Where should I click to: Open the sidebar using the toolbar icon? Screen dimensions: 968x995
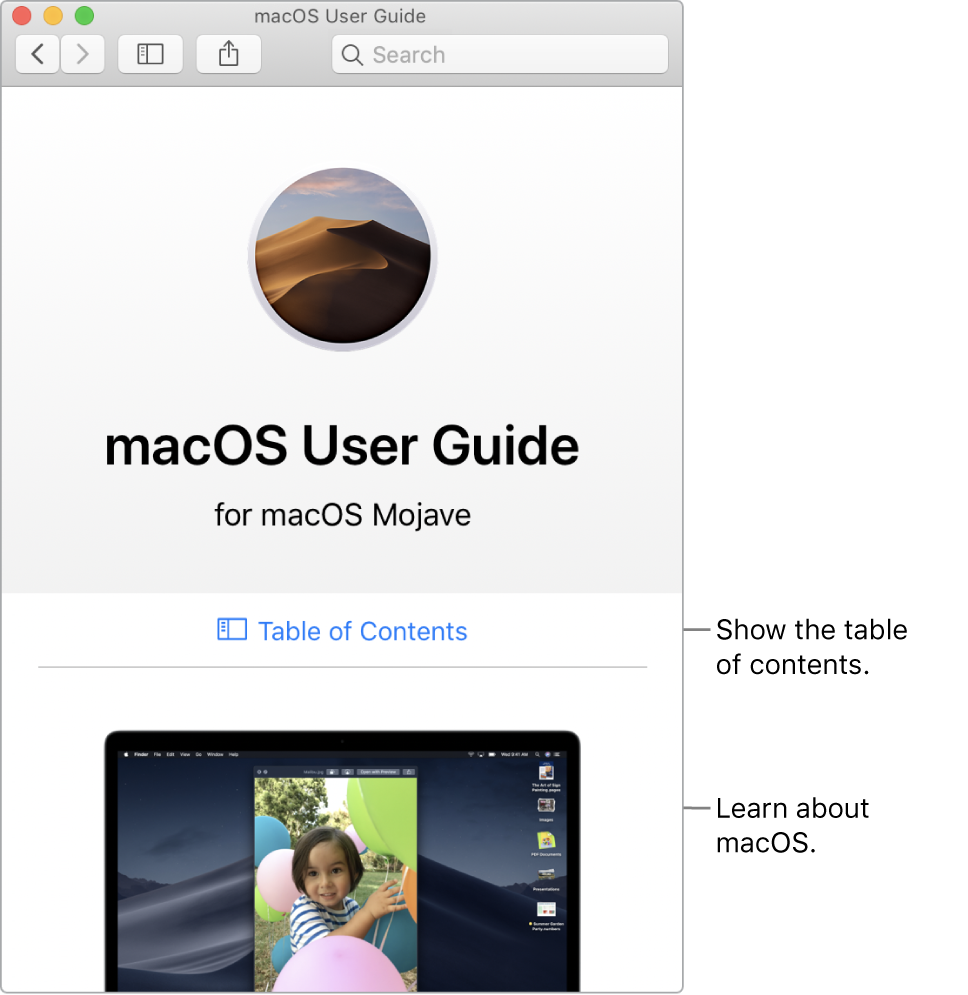click(x=150, y=54)
